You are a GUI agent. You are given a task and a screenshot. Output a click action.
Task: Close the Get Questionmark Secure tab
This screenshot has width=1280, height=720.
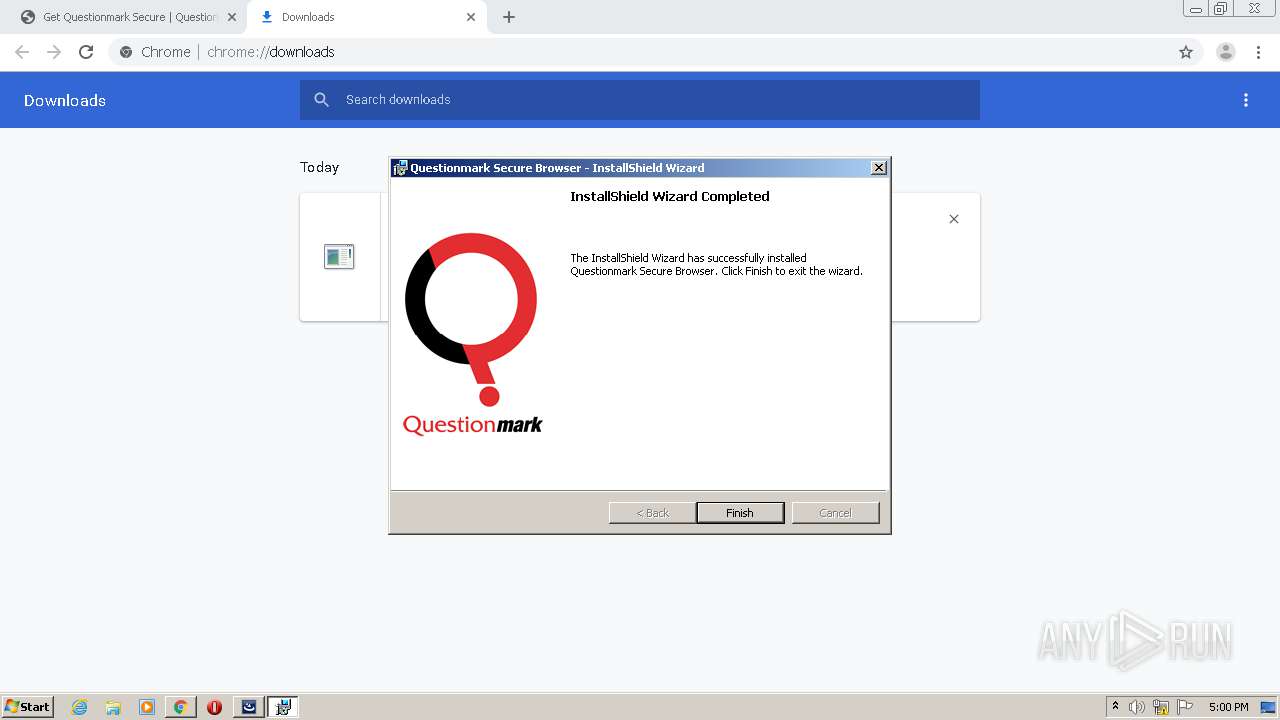point(232,17)
